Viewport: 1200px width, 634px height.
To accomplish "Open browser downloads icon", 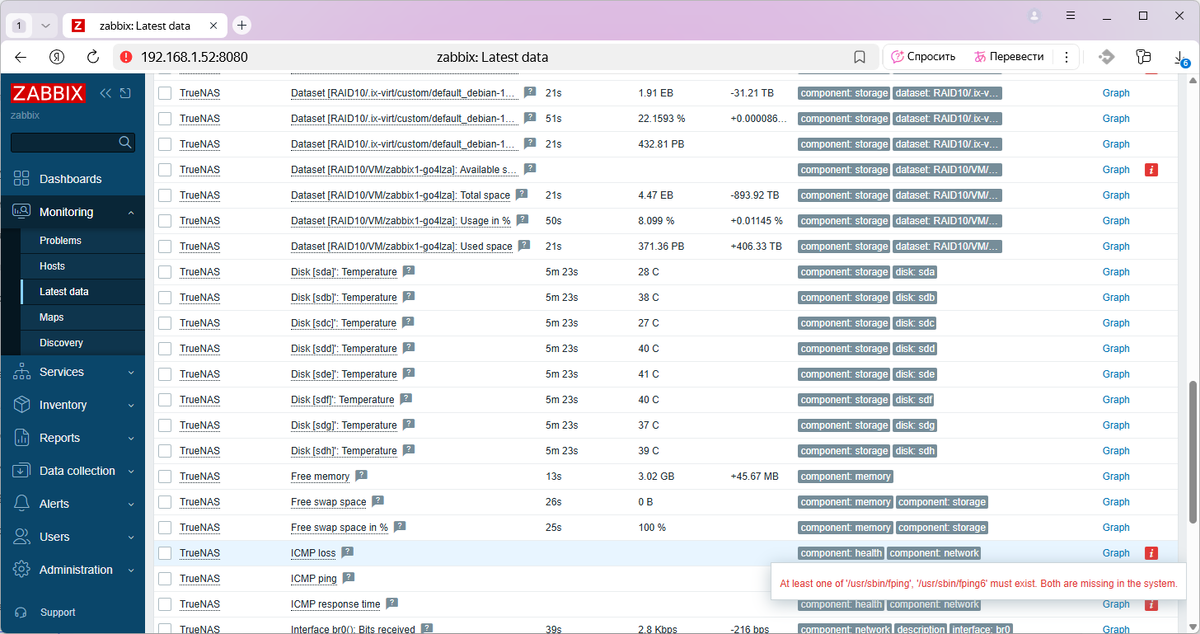I will tap(1180, 57).
